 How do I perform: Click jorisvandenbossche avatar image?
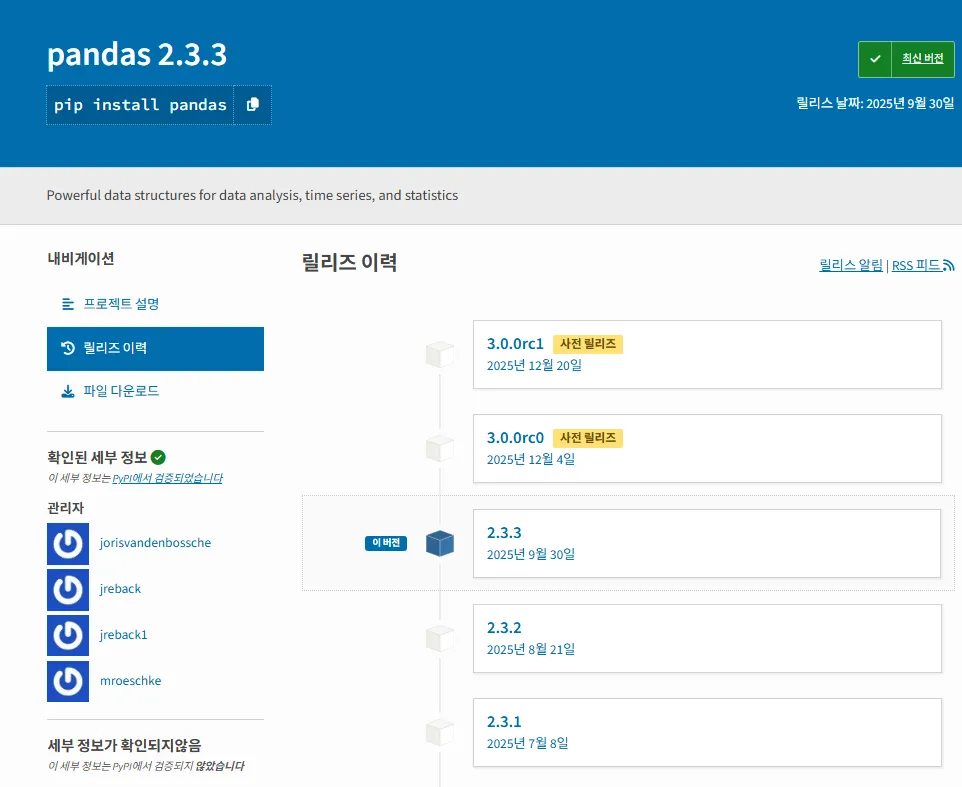tap(67, 543)
